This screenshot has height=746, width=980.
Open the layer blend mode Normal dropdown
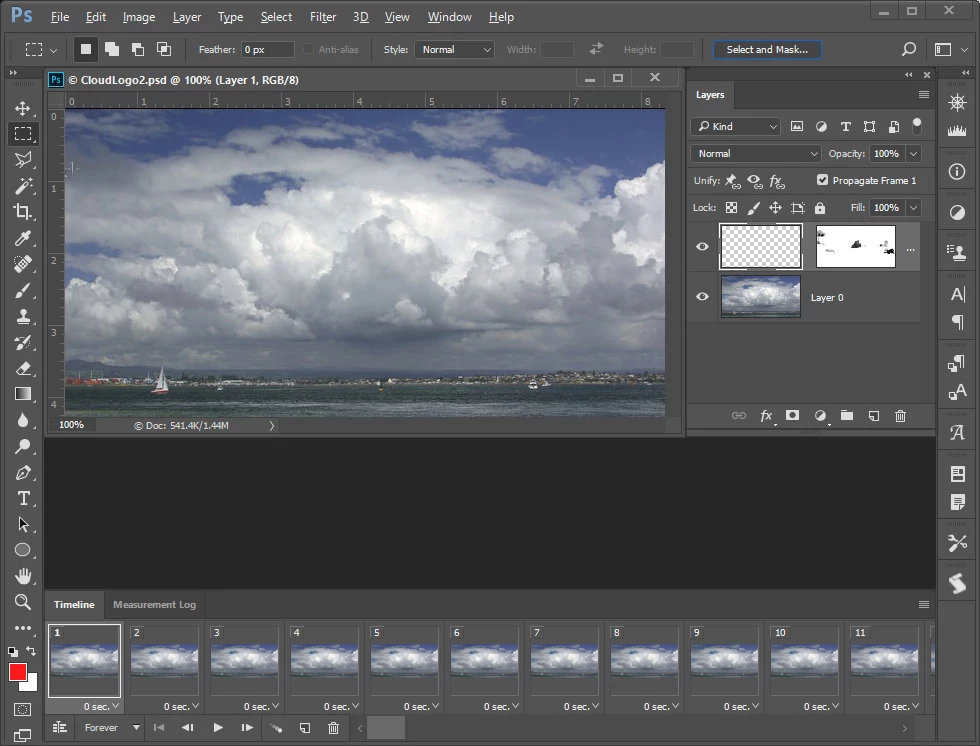755,153
